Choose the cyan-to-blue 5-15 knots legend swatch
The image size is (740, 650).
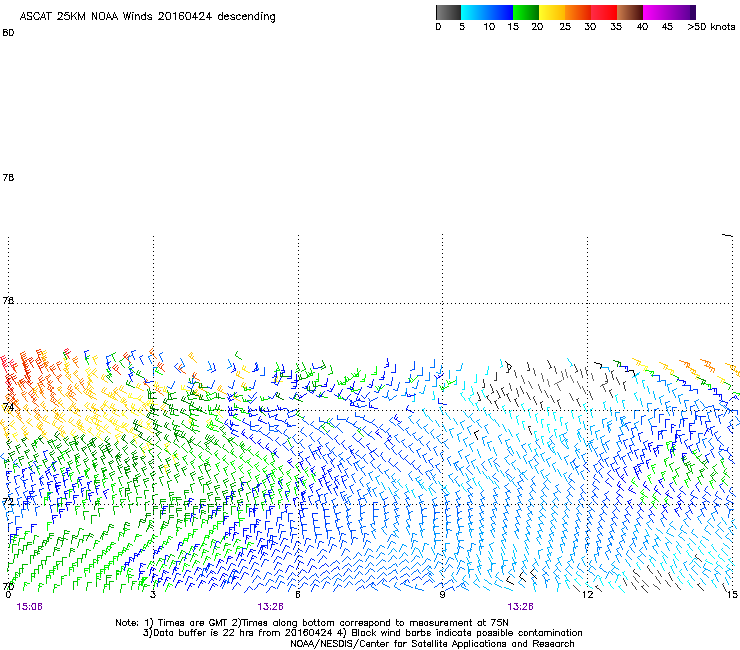pos(487,12)
